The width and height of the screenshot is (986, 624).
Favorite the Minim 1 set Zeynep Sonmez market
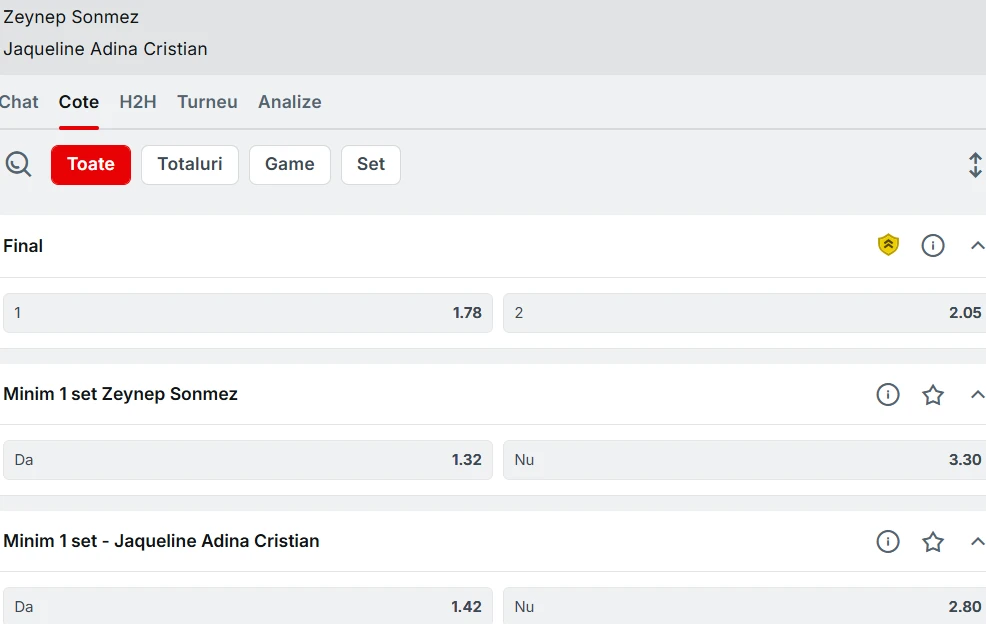pos(933,394)
